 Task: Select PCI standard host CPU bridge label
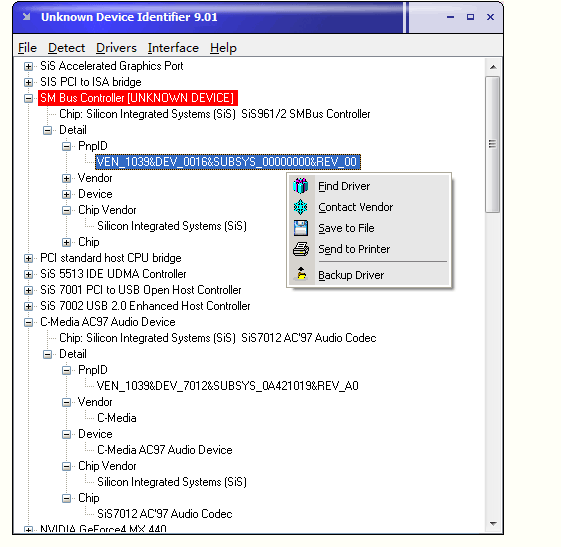[x=111, y=258]
